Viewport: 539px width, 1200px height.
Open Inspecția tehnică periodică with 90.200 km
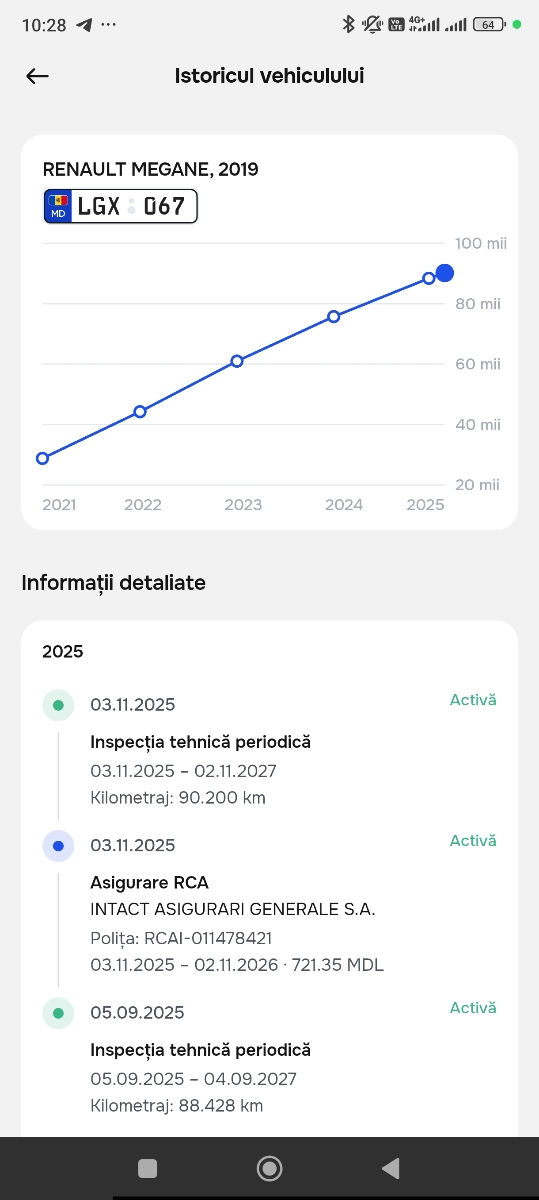pyautogui.click(x=200, y=742)
